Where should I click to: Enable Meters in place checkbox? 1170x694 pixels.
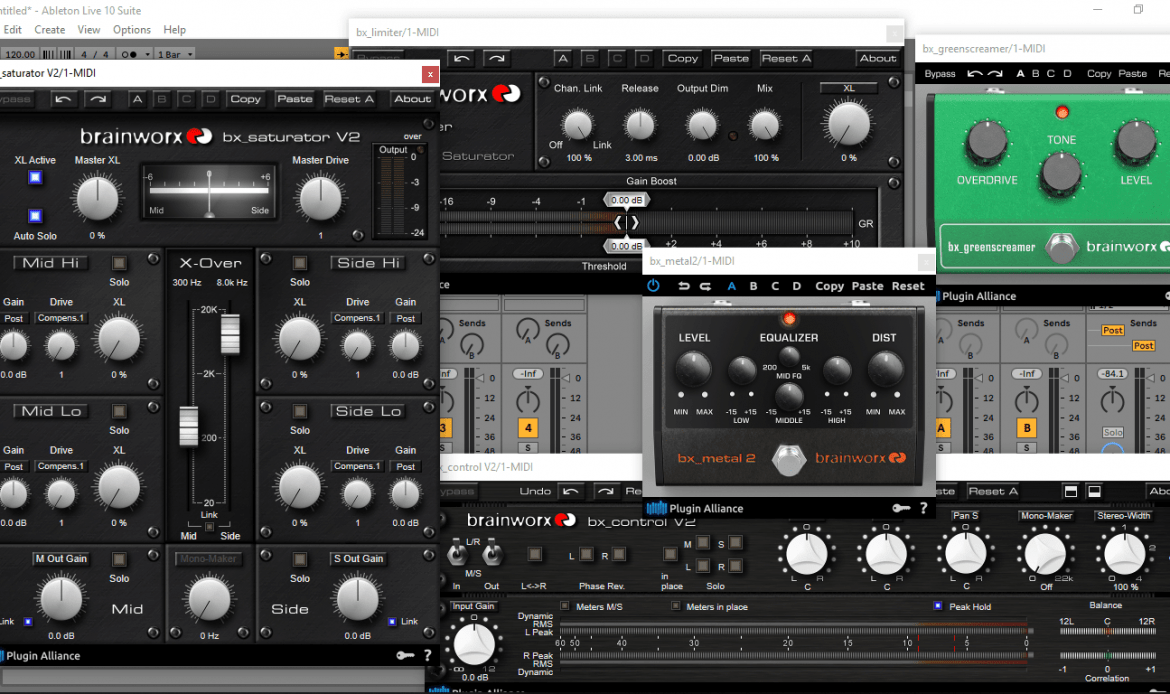675,606
